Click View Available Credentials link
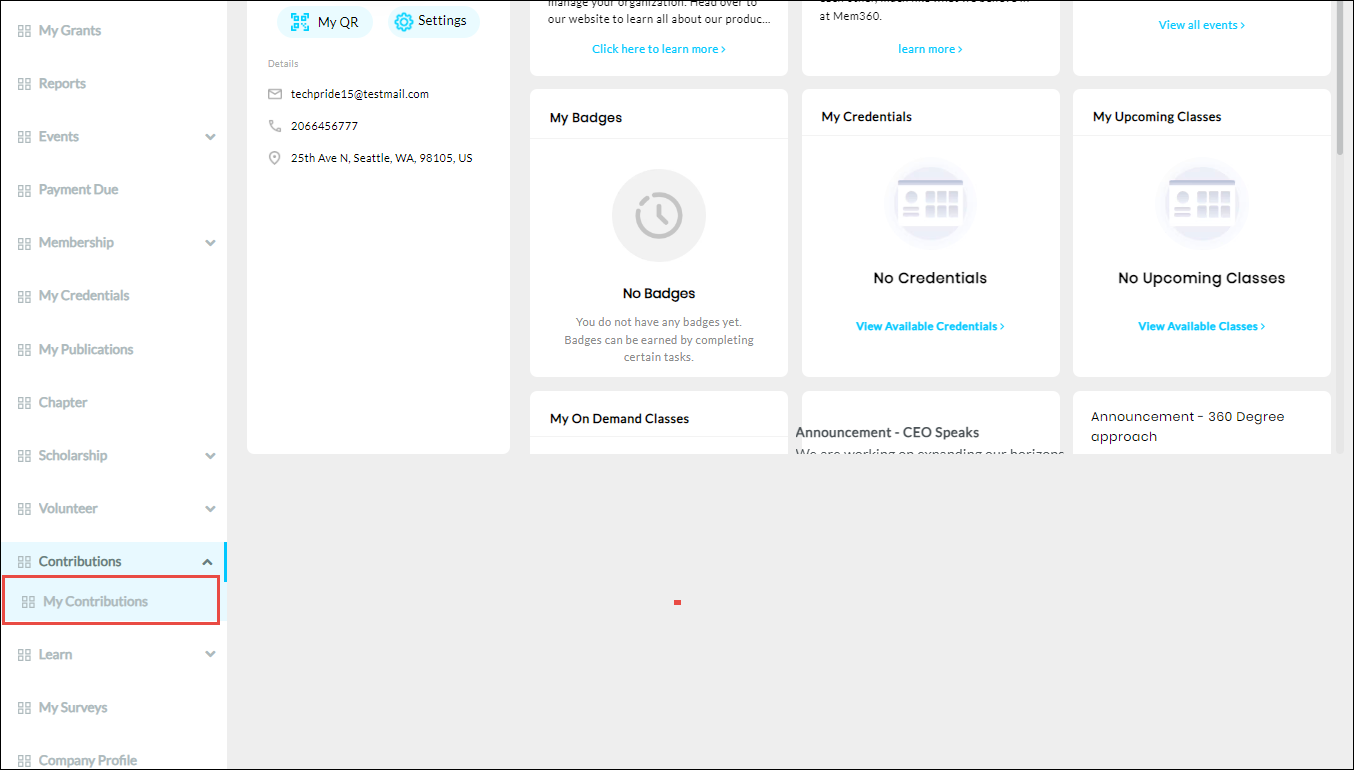This screenshot has height=770, width=1354. click(x=930, y=326)
